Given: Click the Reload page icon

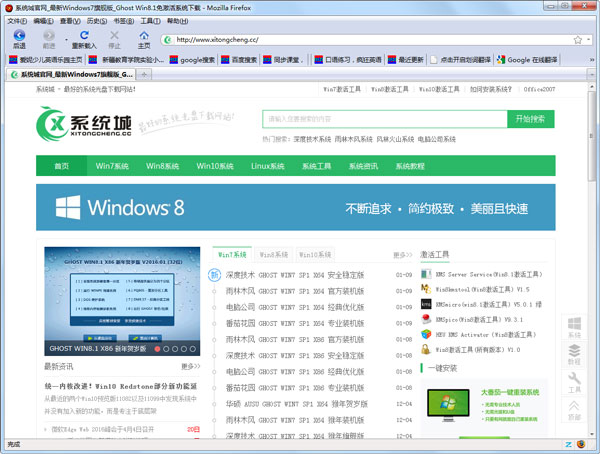Looking at the screenshot, I should pos(84,35).
